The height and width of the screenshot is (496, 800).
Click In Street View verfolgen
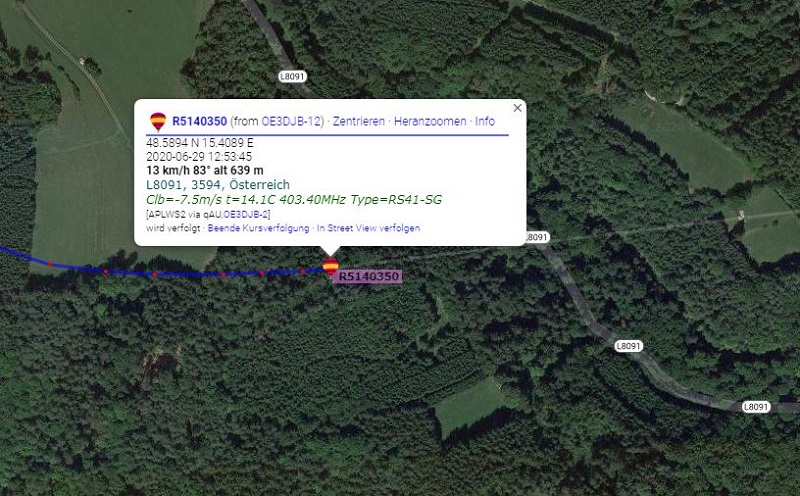[x=368, y=228]
